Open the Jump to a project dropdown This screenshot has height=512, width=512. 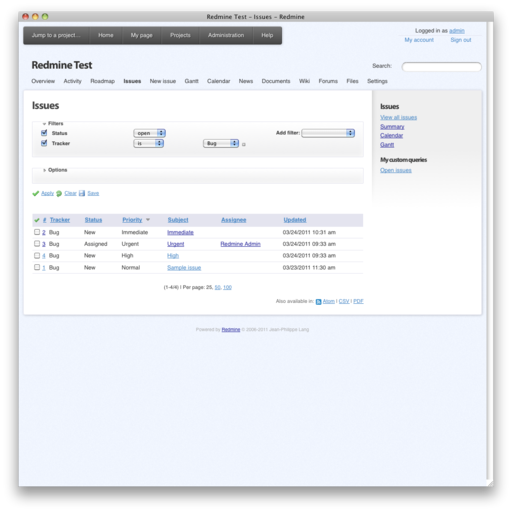pos(56,35)
